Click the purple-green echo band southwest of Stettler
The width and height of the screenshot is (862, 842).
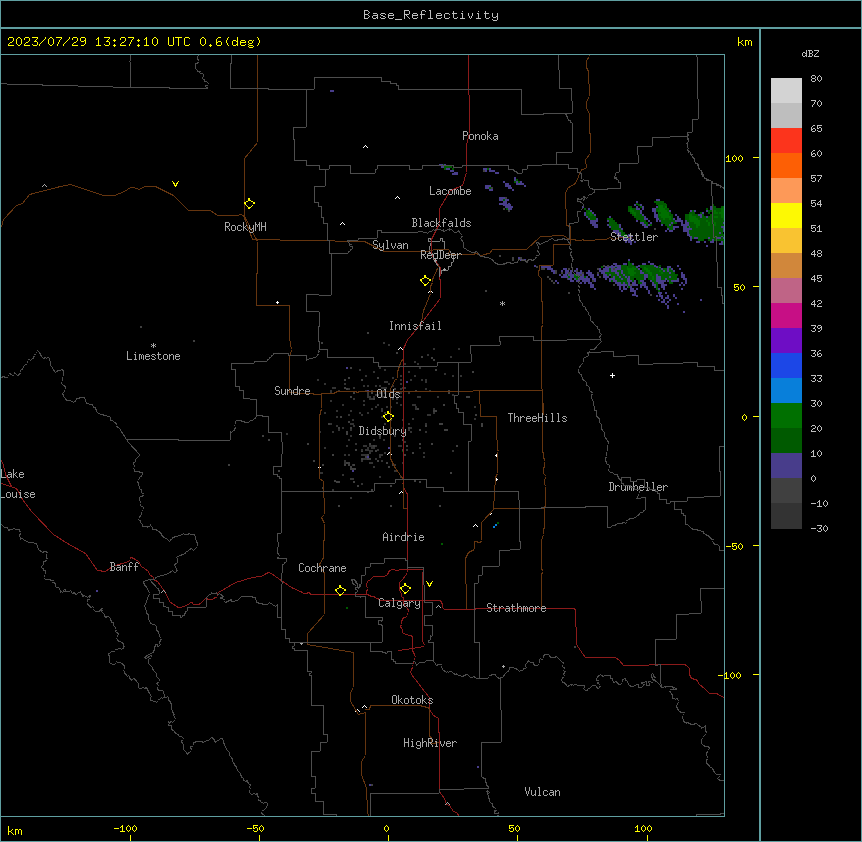[x=639, y=275]
